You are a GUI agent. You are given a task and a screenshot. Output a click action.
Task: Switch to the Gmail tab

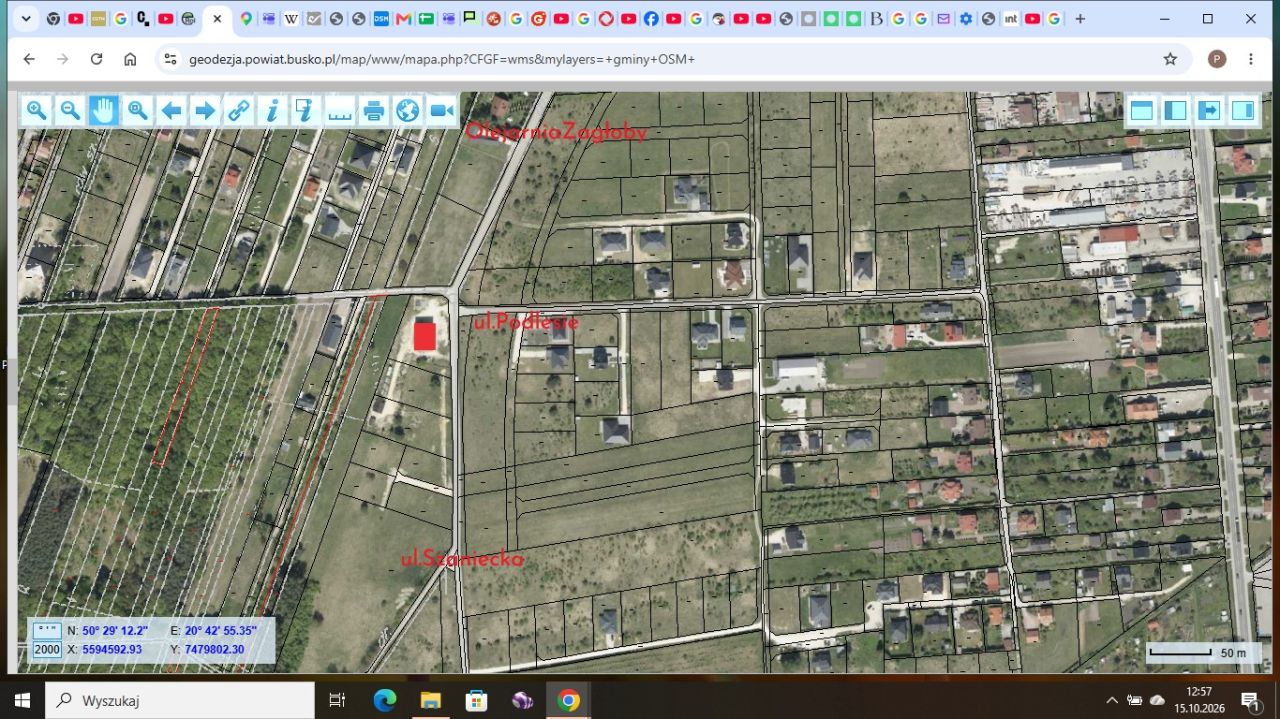(403, 18)
